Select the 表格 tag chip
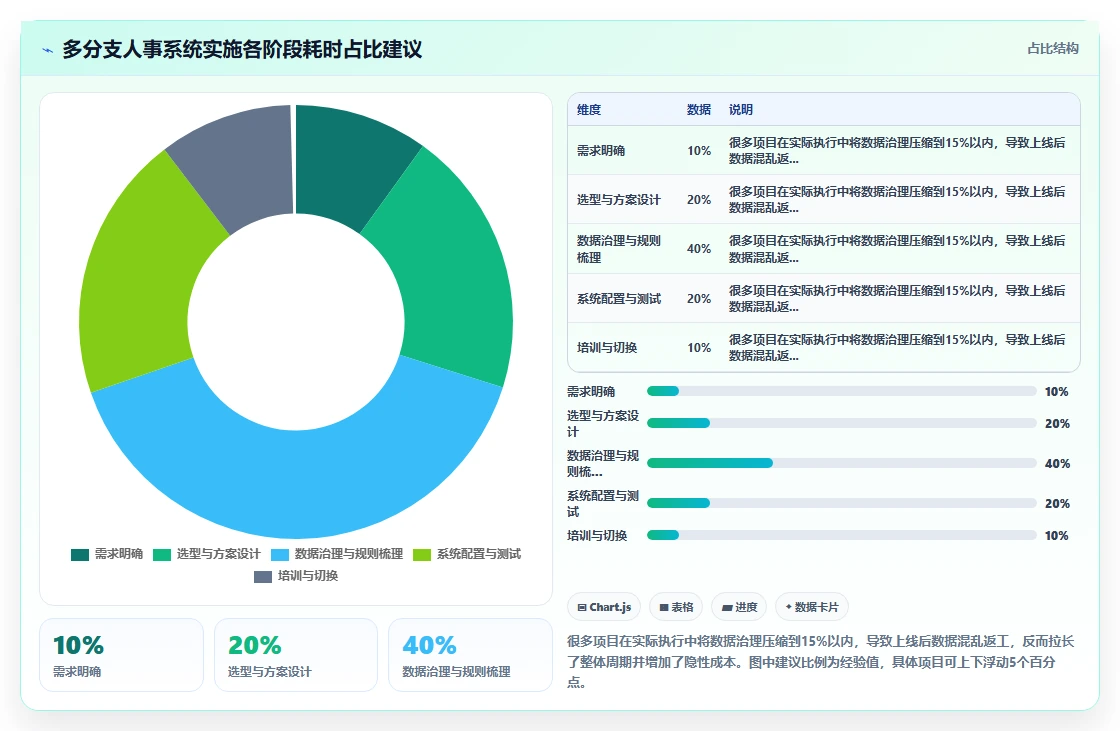Image resolution: width=1120 pixels, height=731 pixels. point(676,607)
